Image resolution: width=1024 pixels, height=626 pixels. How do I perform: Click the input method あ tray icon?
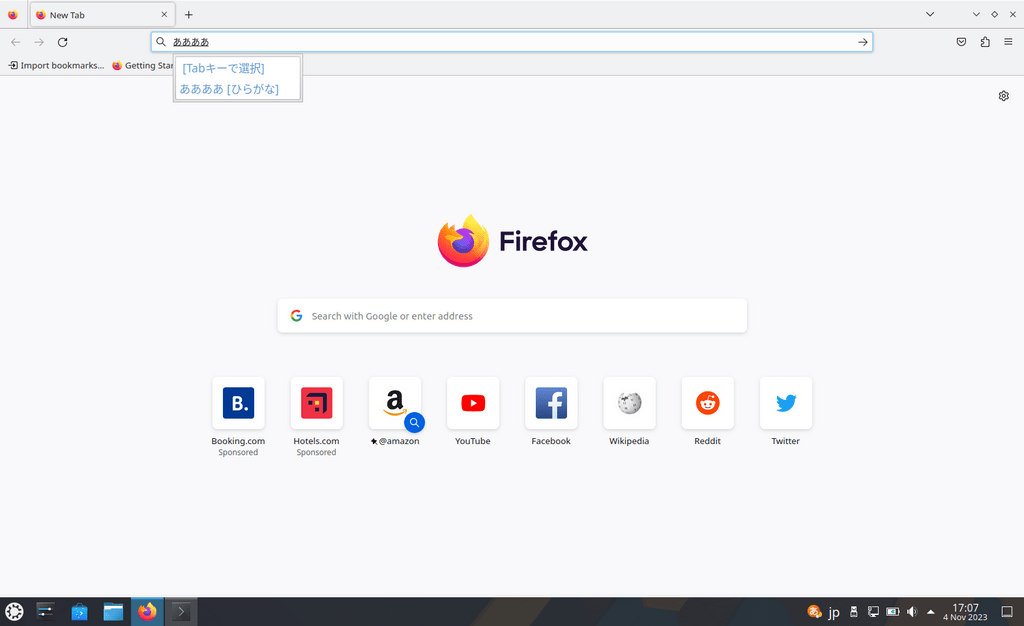tap(814, 612)
